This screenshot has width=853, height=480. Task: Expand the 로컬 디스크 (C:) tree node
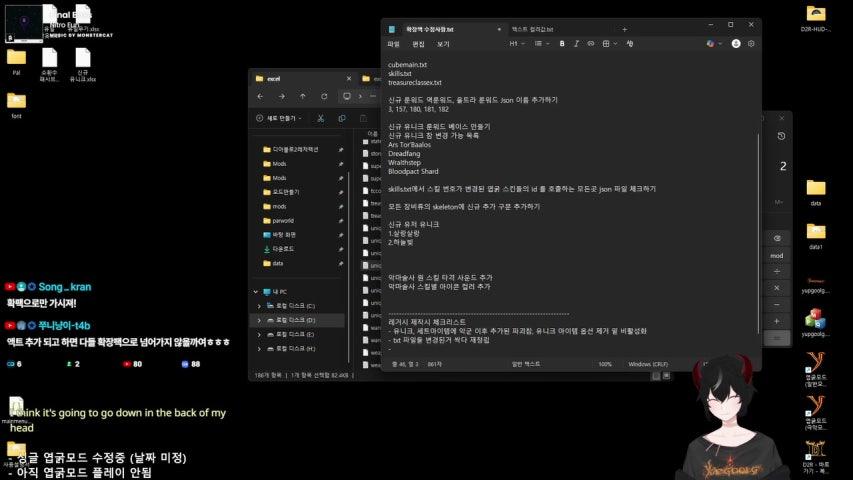(260, 306)
